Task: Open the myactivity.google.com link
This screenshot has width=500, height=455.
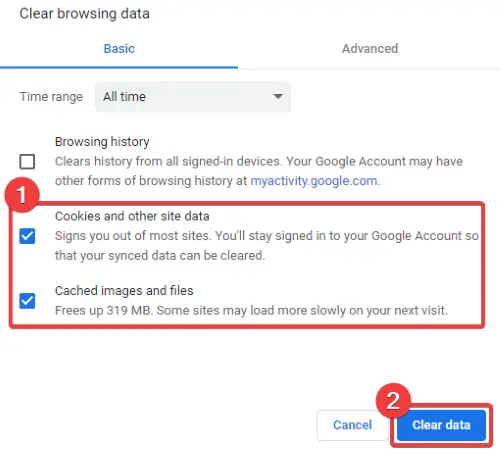Action: [x=314, y=181]
